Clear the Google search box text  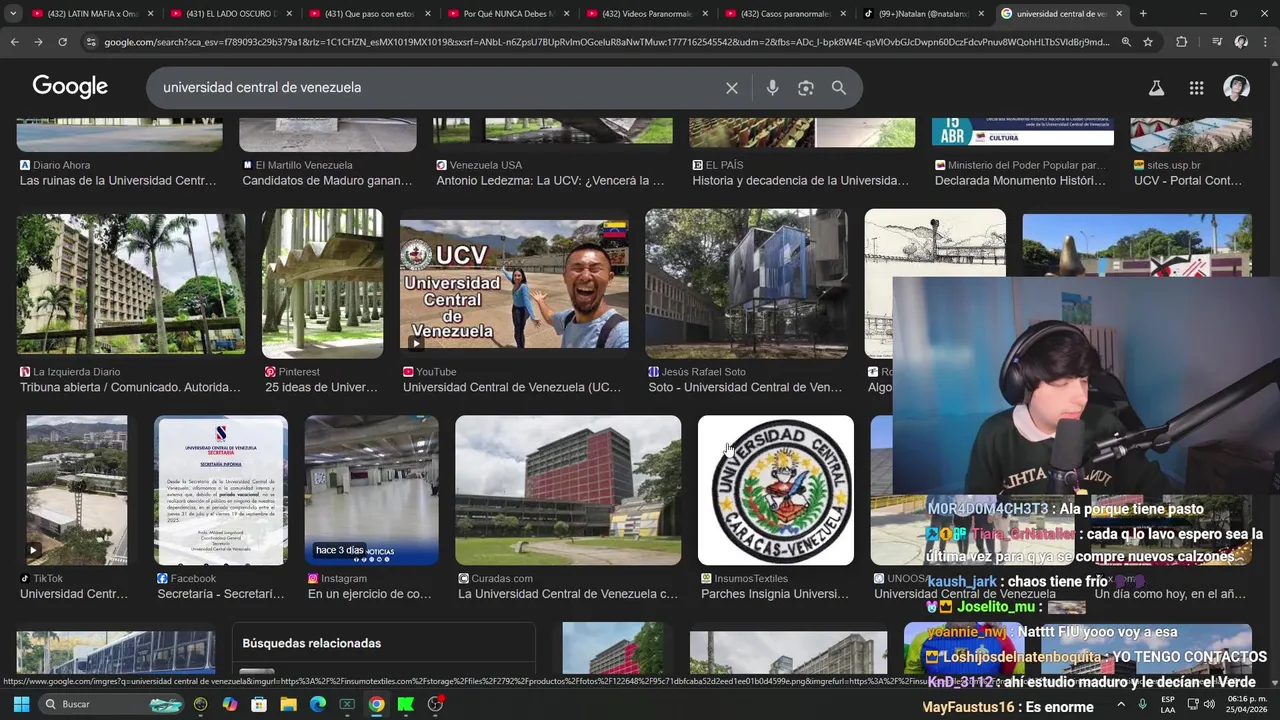coord(732,88)
